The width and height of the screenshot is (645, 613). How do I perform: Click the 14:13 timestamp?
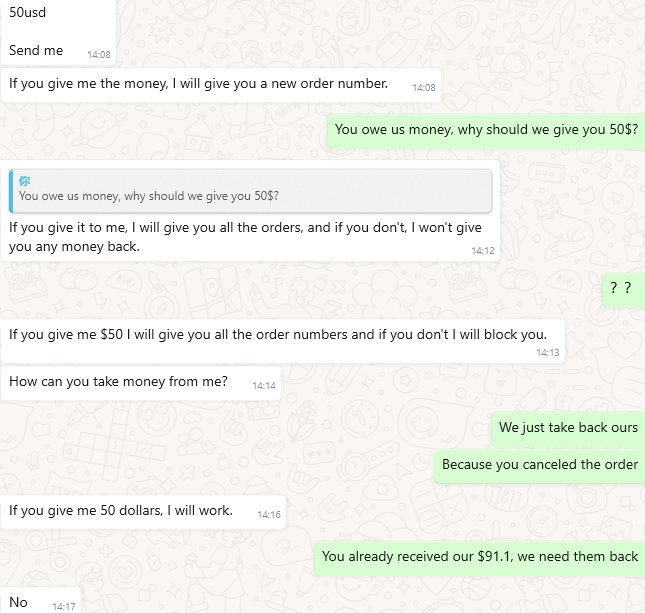click(x=548, y=353)
